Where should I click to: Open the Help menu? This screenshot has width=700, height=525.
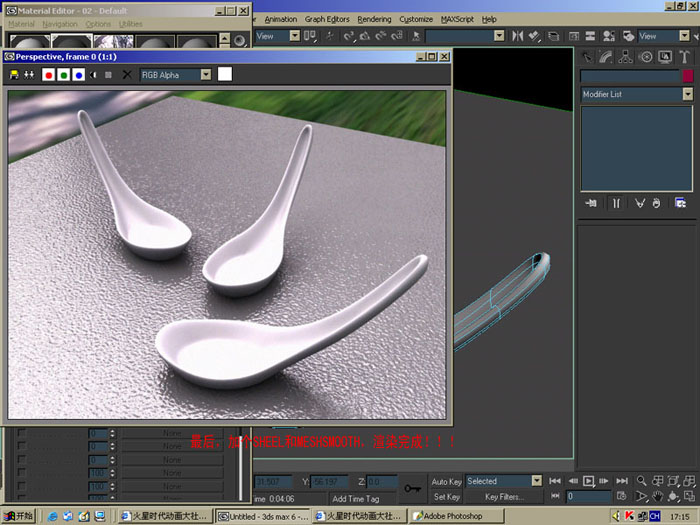(x=489, y=19)
